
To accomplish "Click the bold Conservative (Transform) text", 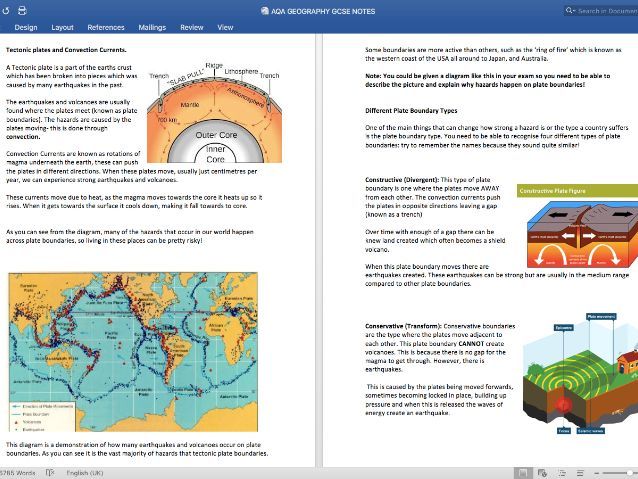I will pos(403,326).
